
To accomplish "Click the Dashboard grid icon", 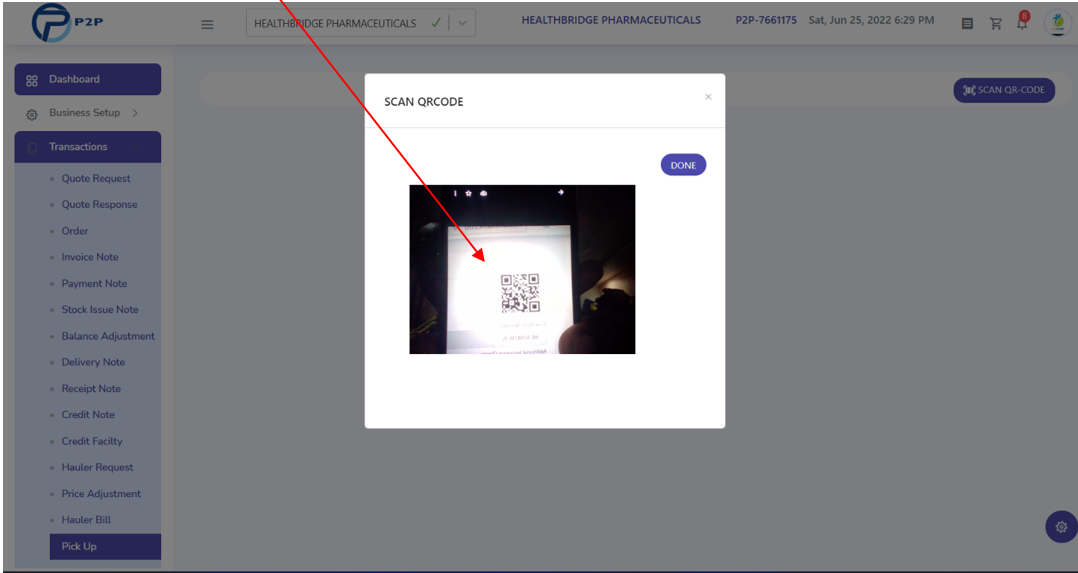I will click(x=32, y=80).
